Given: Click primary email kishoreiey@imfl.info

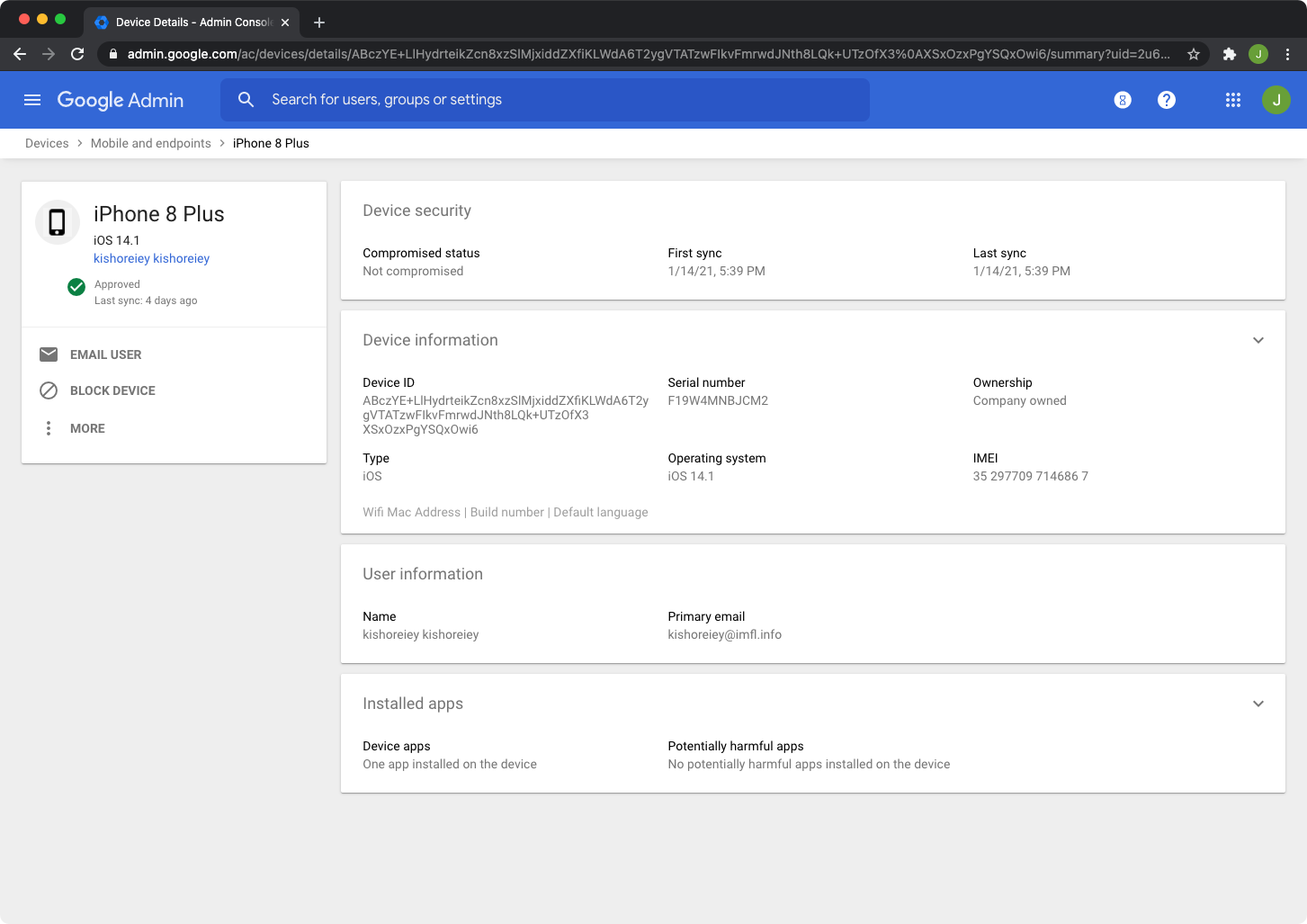Looking at the screenshot, I should 724,634.
